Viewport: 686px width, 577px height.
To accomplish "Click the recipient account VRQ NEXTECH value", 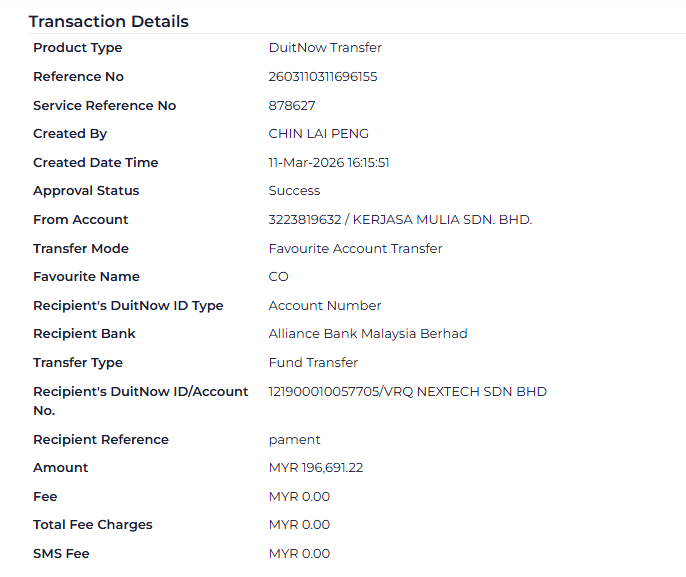I will [x=407, y=392].
